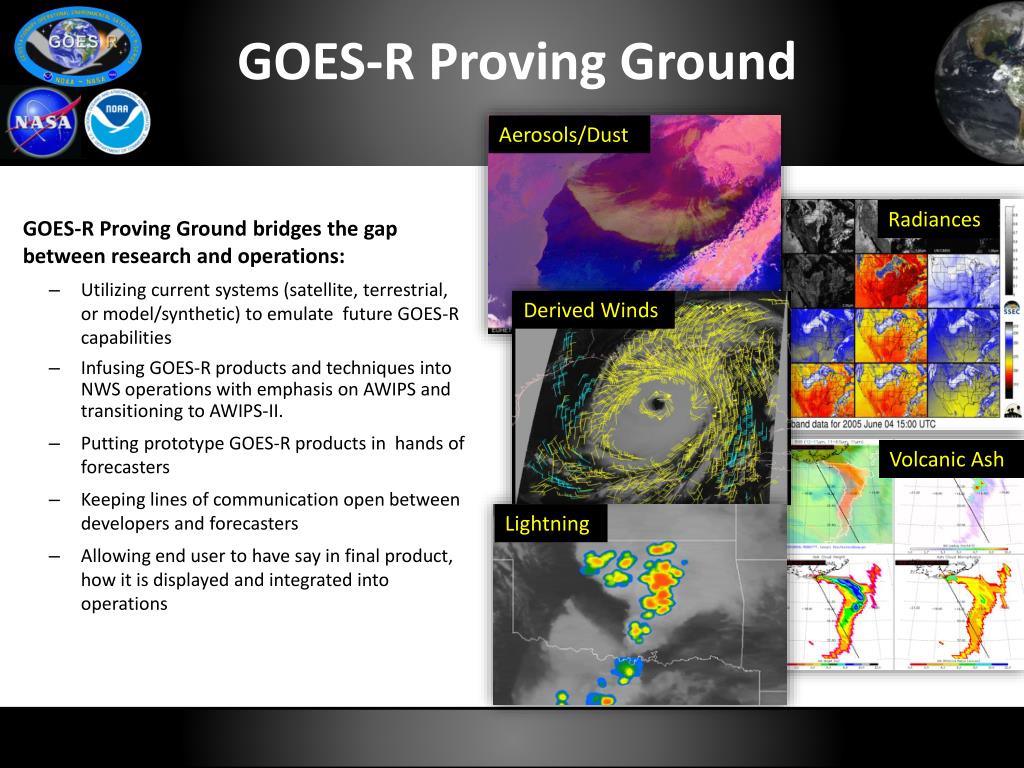Open the Lightning satellite image

point(640,605)
